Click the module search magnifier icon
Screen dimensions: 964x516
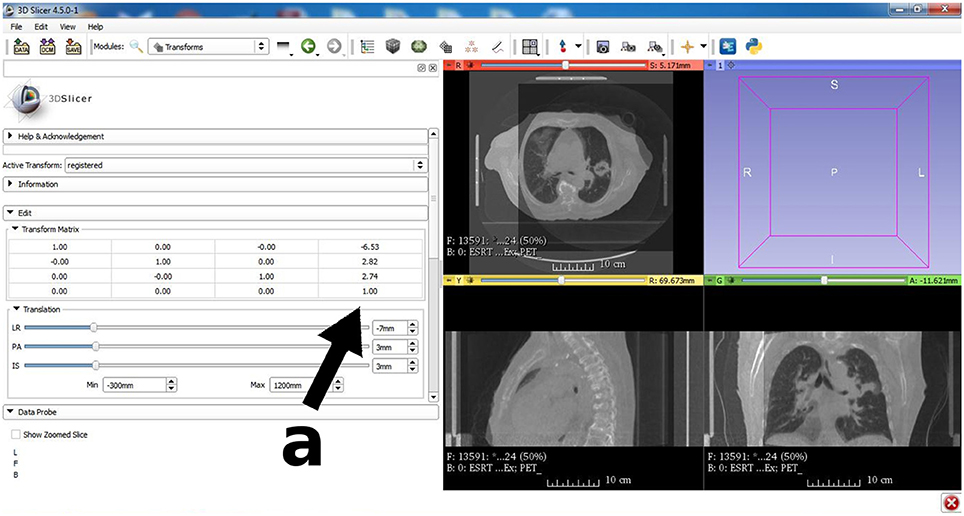136,46
